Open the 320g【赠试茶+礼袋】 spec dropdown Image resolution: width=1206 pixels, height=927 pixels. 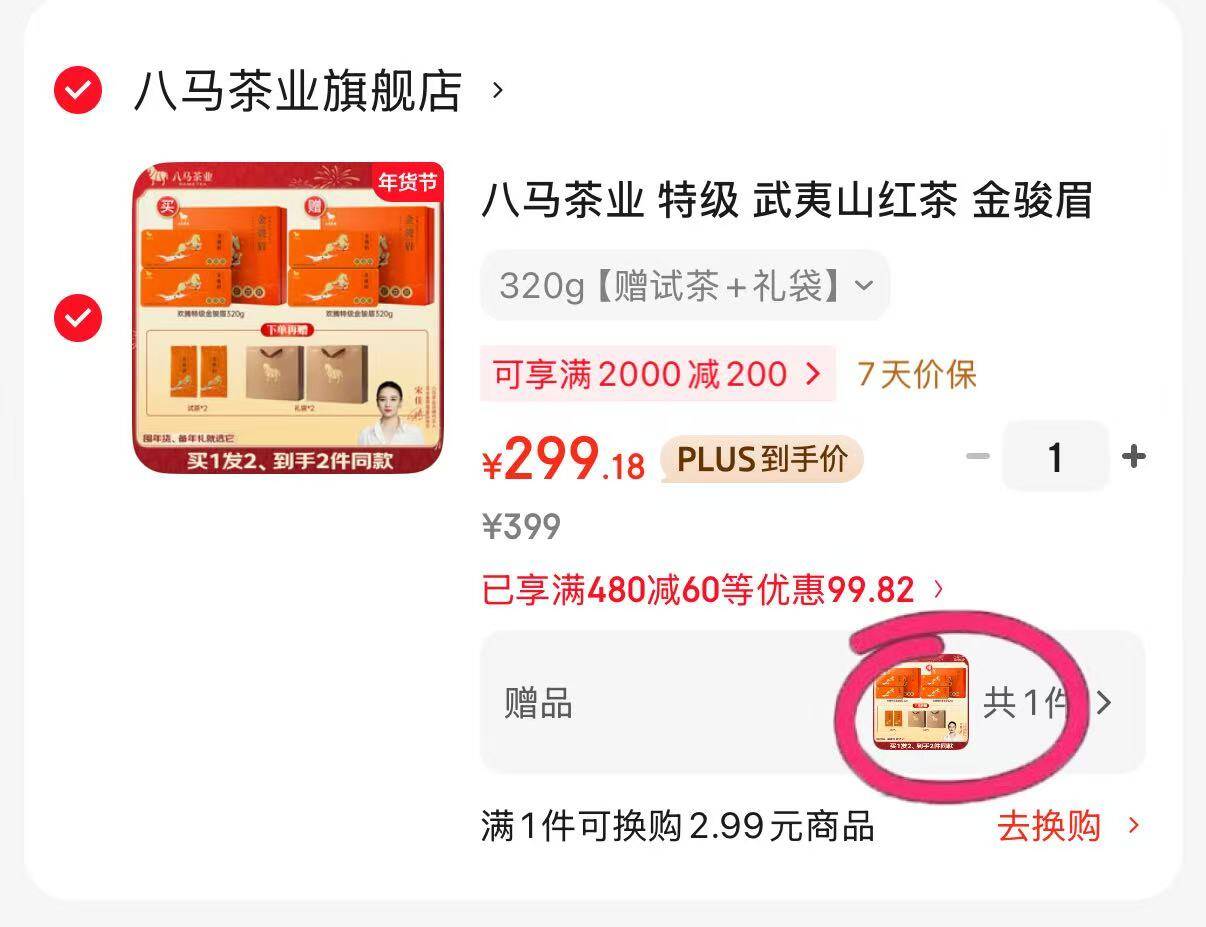(685, 286)
